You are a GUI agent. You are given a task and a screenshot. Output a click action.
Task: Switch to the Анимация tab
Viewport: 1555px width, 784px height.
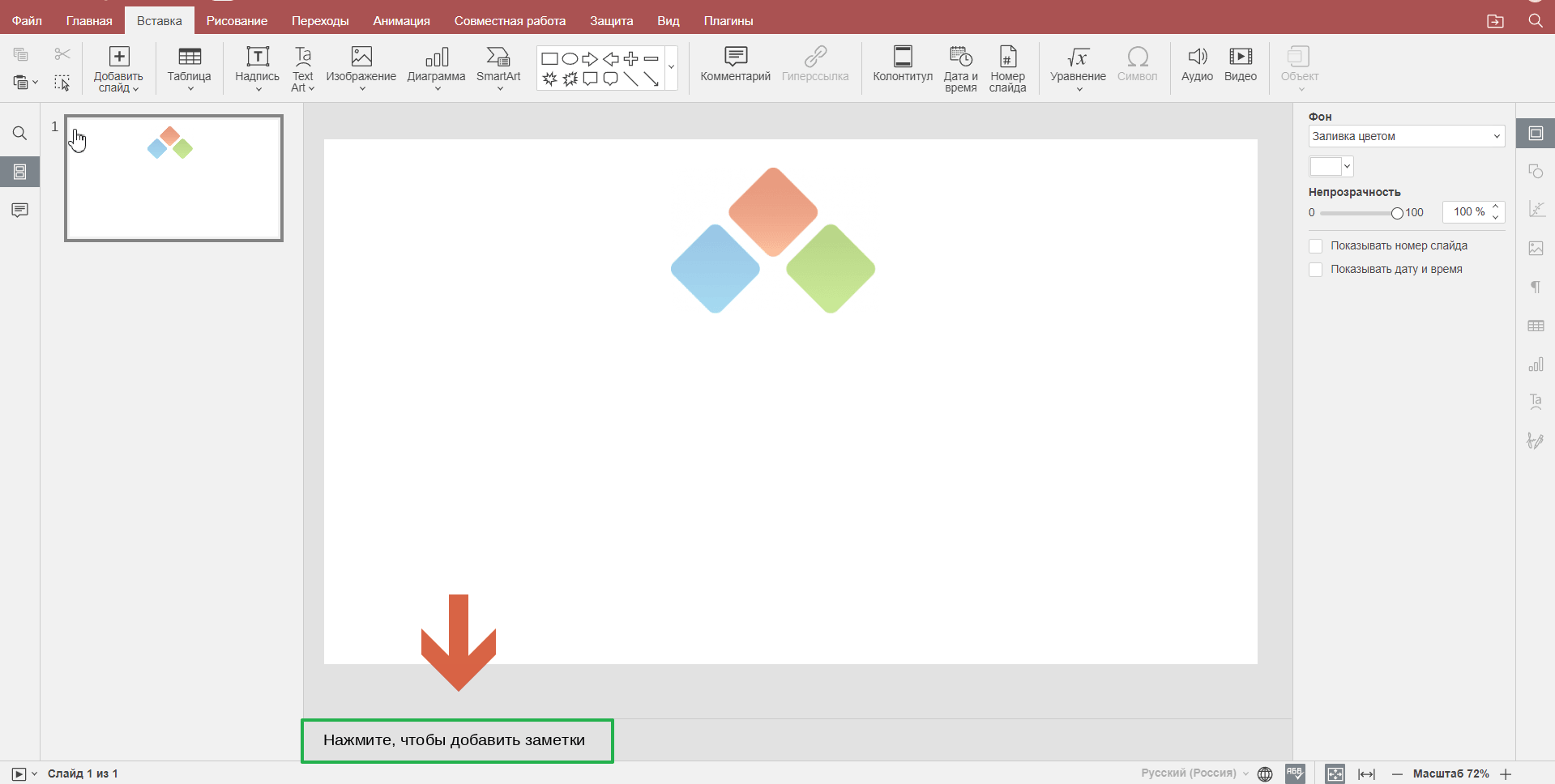[401, 21]
